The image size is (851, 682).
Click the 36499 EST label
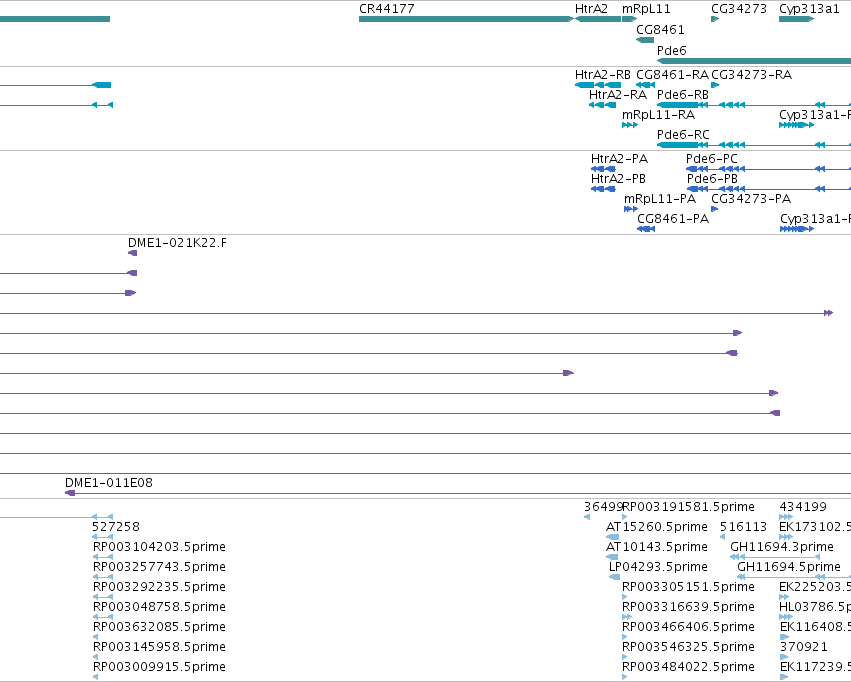click(x=602, y=507)
